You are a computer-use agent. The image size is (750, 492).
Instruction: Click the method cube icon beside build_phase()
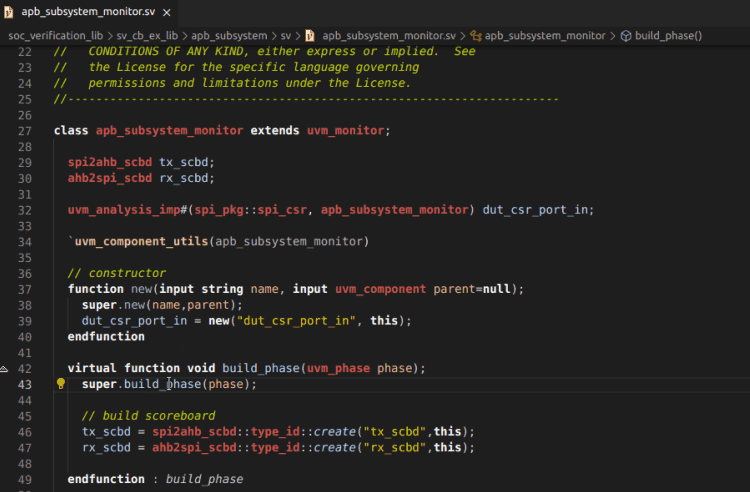(x=626, y=35)
